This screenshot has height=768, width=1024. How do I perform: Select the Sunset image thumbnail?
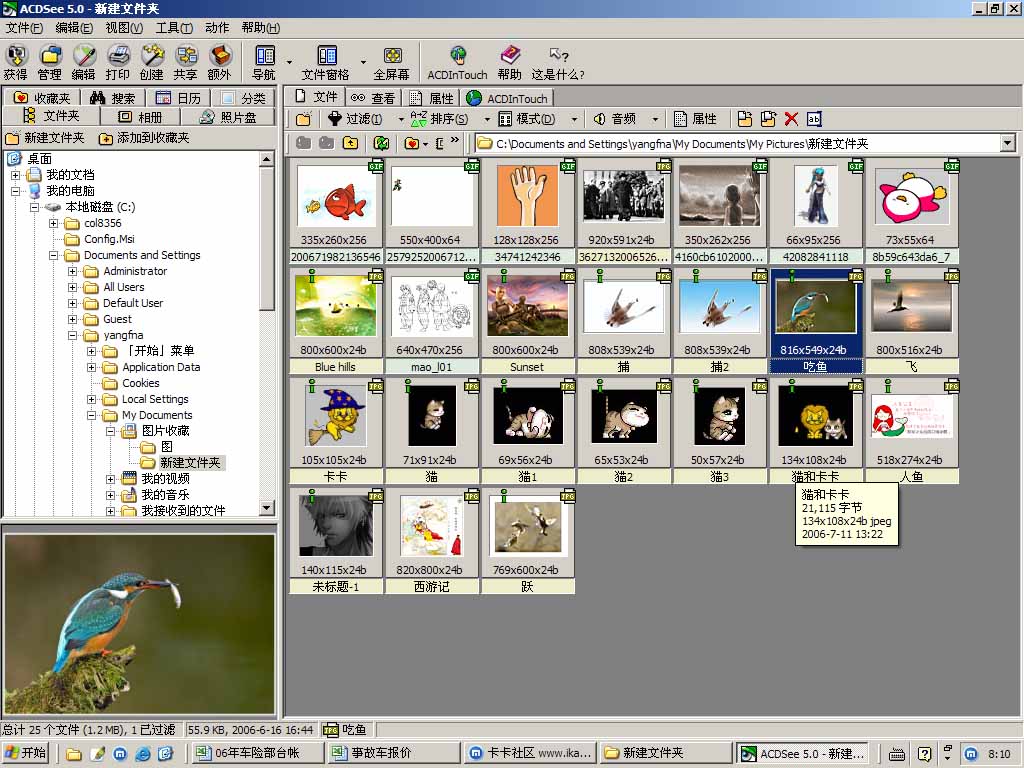527,306
